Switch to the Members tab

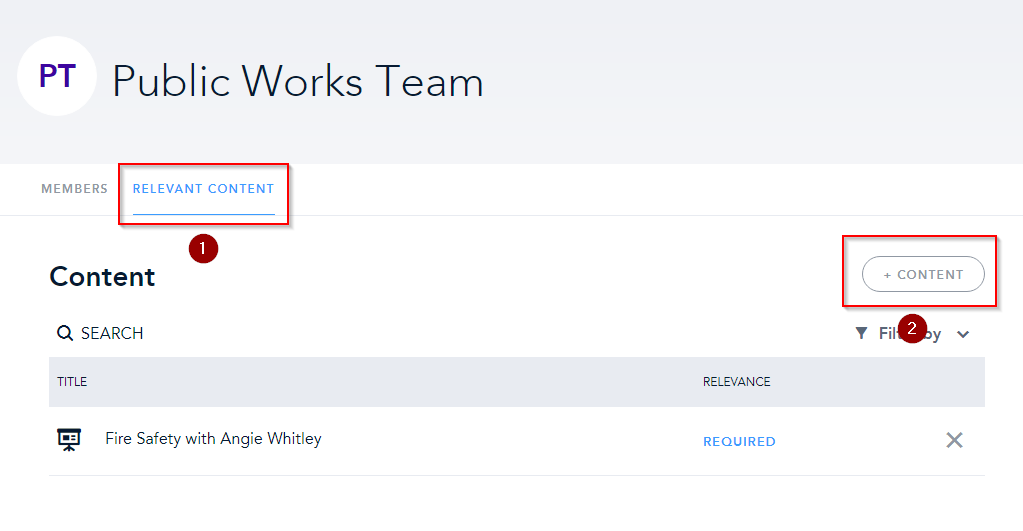tap(74, 189)
